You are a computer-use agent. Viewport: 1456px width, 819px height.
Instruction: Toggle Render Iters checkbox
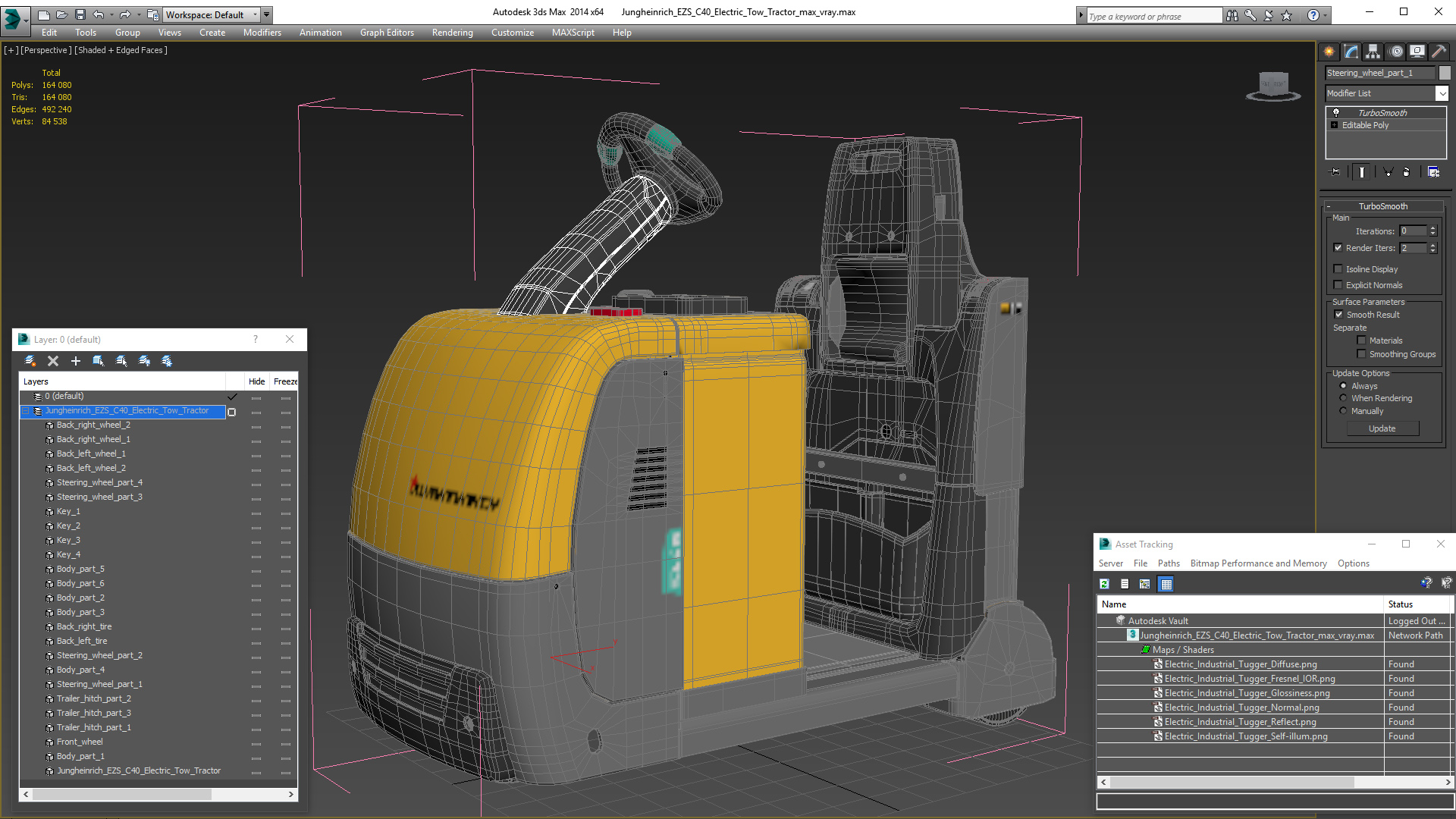(x=1338, y=248)
